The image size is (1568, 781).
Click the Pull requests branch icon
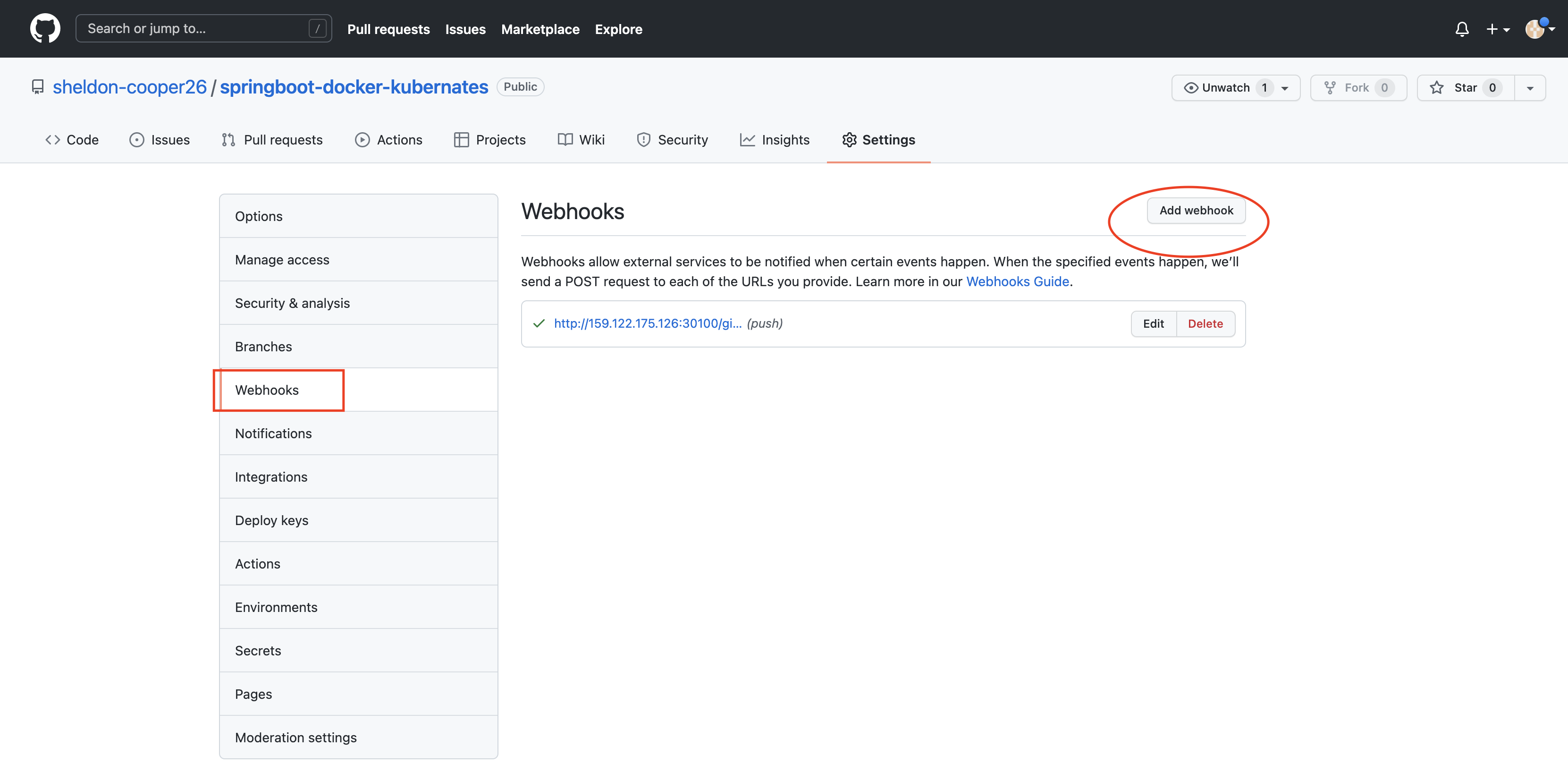pos(229,139)
